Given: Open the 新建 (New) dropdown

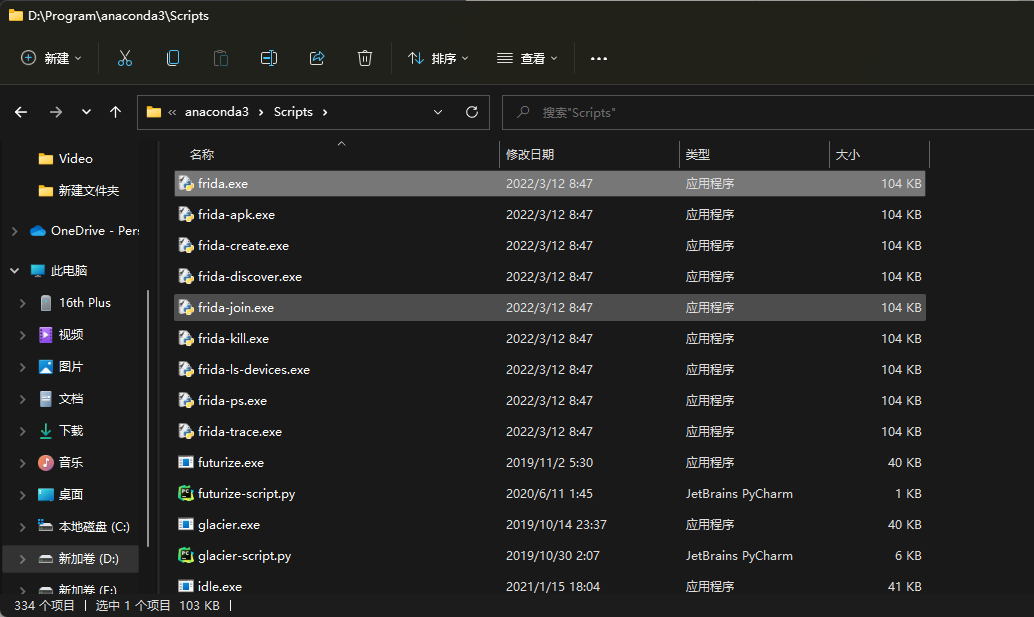Looking at the screenshot, I should [x=51, y=58].
